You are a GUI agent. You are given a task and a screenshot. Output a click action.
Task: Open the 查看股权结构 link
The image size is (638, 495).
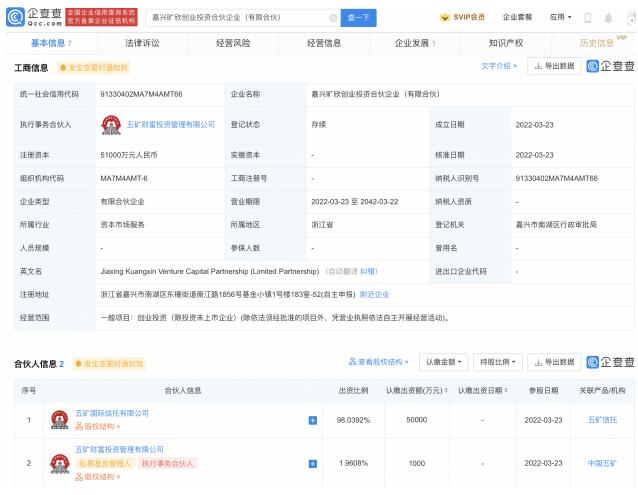(x=378, y=362)
